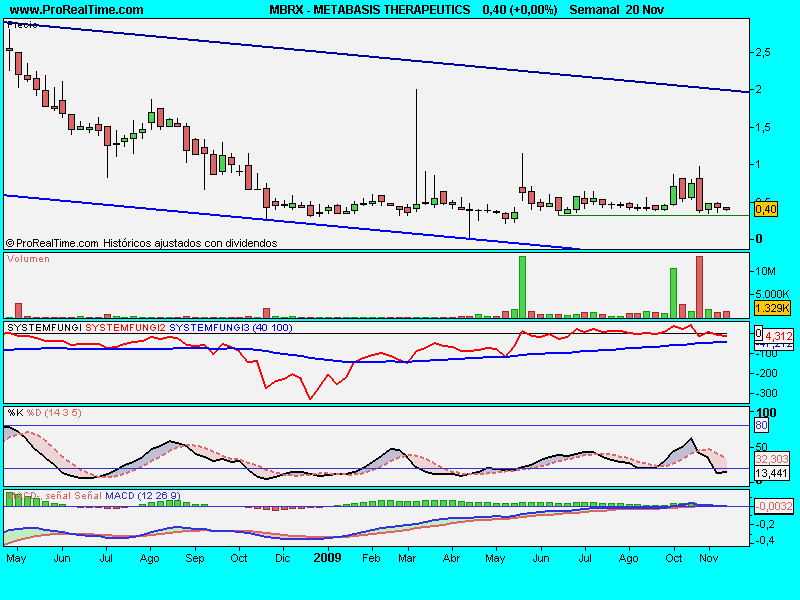The height and width of the screenshot is (600, 800).
Task: Click the green horizontal support line
Action: 654,215
